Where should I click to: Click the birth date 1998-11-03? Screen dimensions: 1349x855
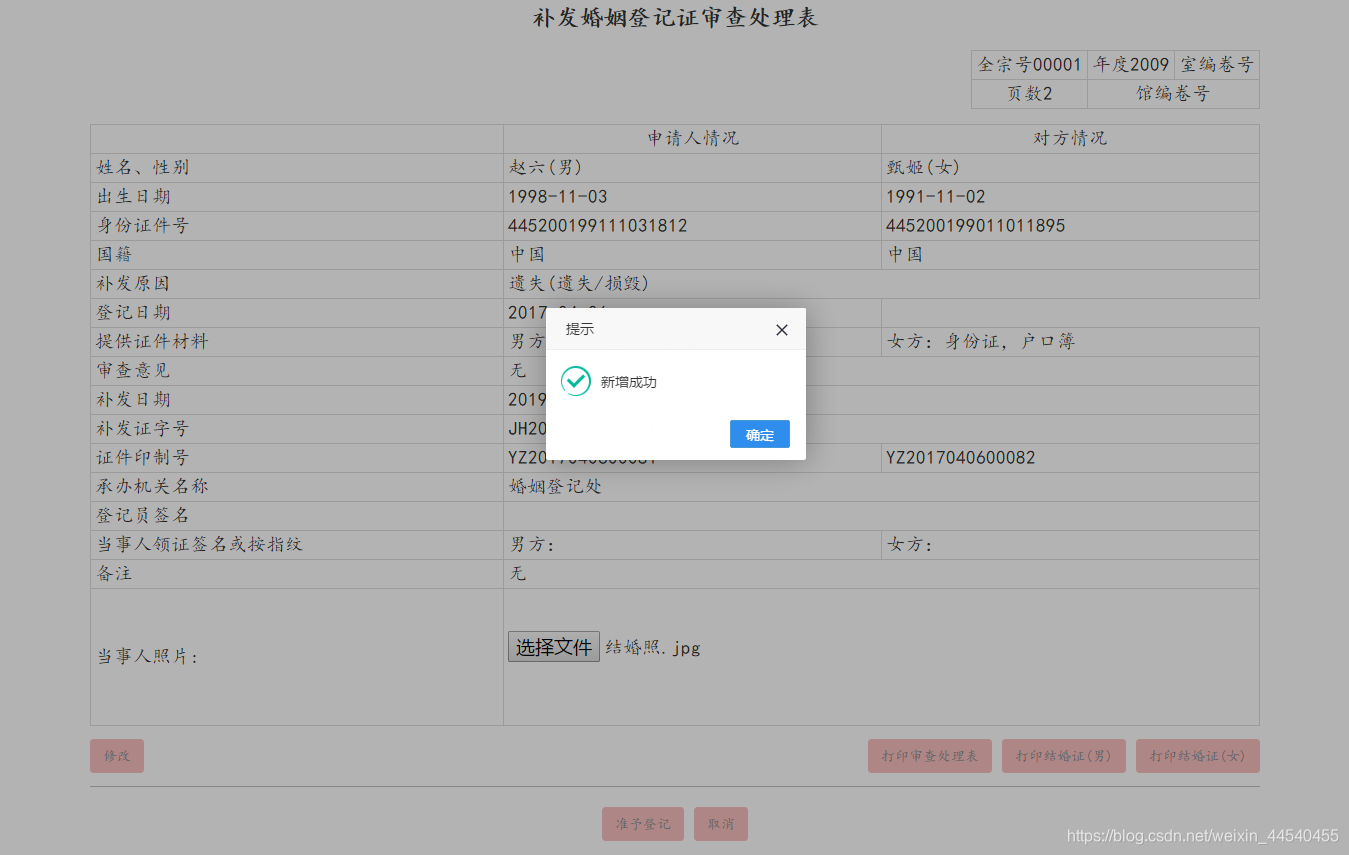pyautogui.click(x=558, y=196)
